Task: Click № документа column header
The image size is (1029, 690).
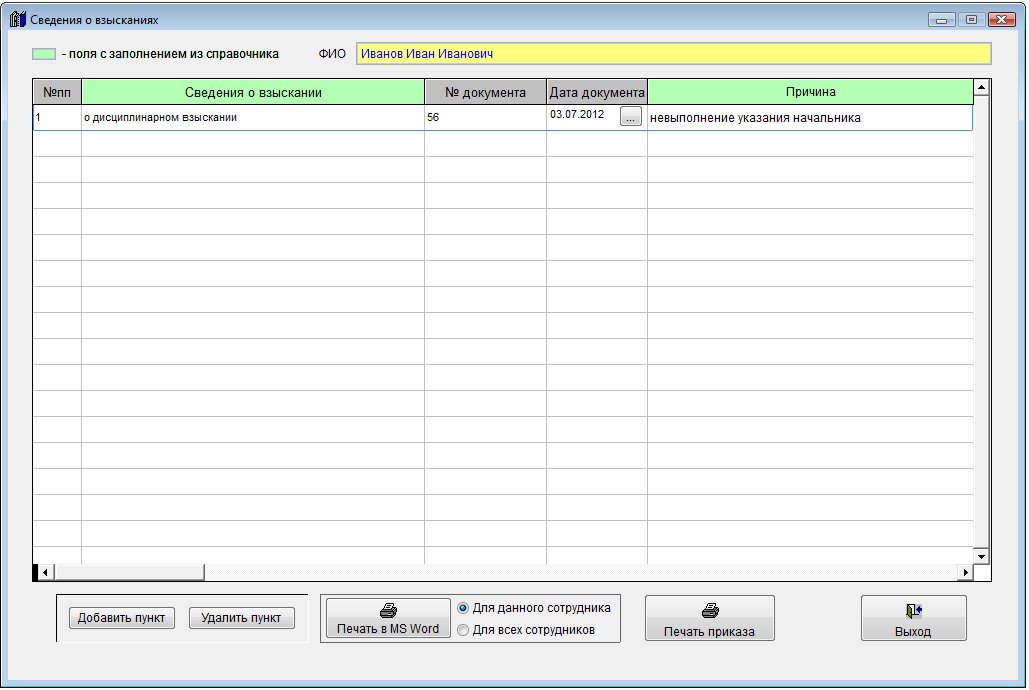Action: (x=486, y=92)
